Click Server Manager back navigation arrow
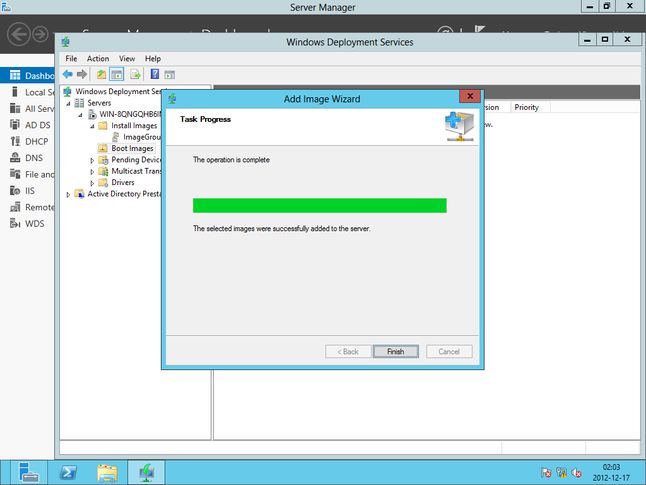Viewport: 646px width, 485px height. coord(19,34)
